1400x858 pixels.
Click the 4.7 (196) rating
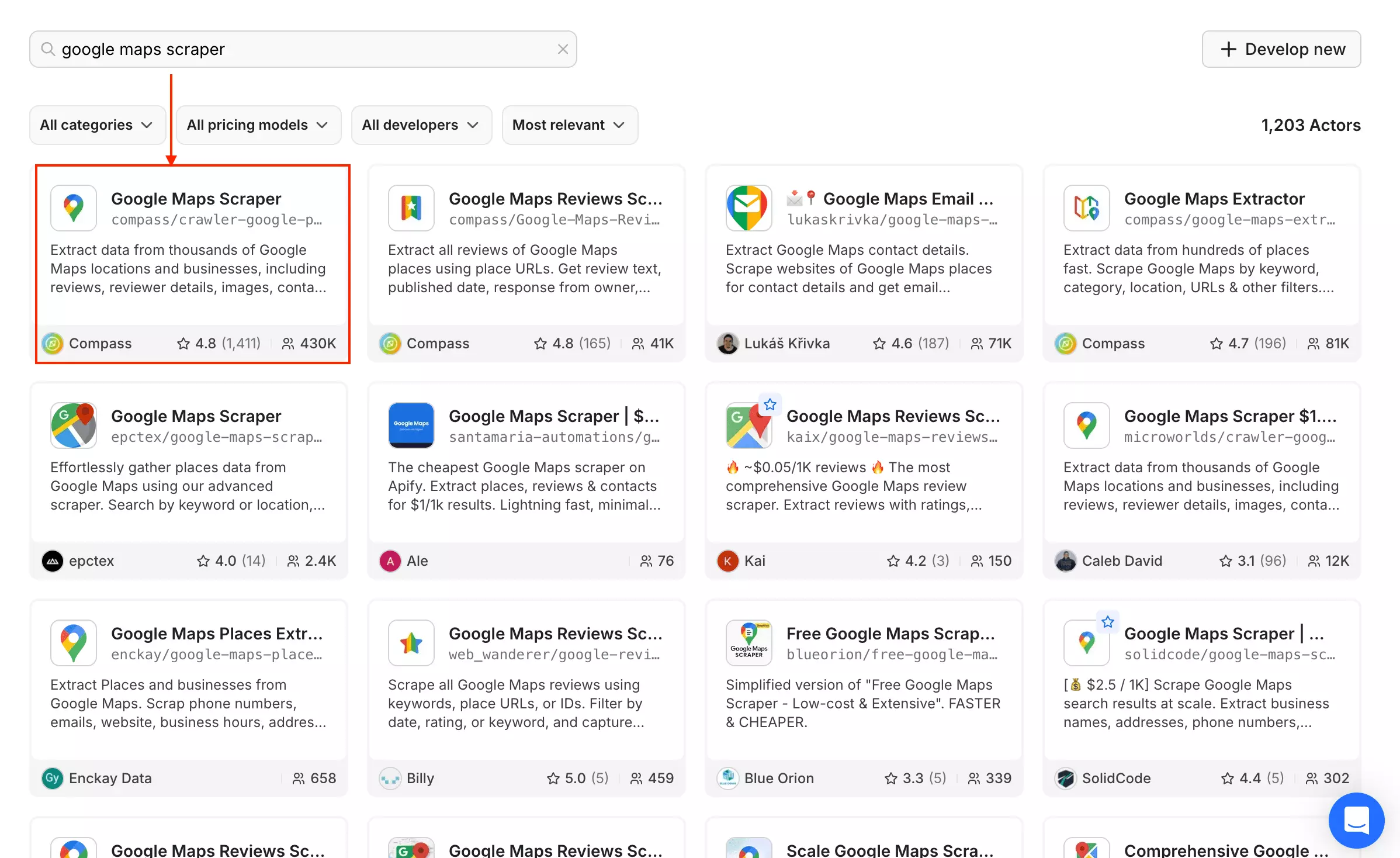click(x=1248, y=344)
